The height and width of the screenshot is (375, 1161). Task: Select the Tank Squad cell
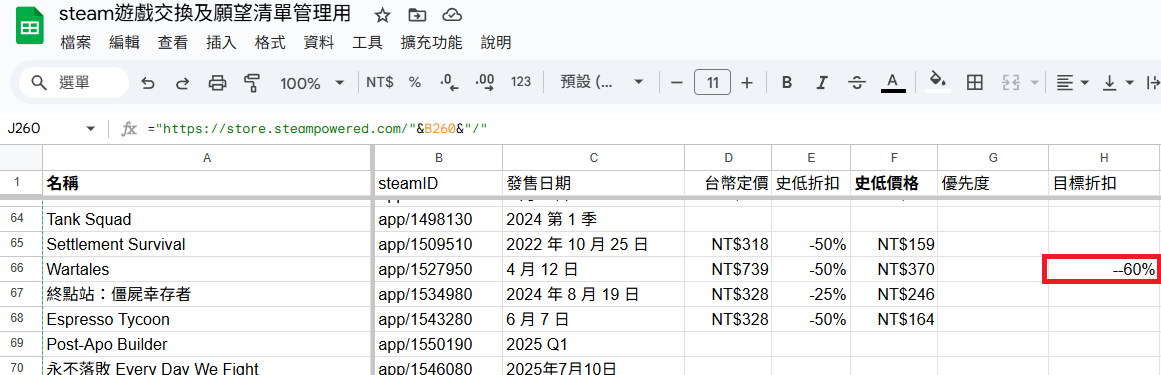pyautogui.click(x=207, y=219)
